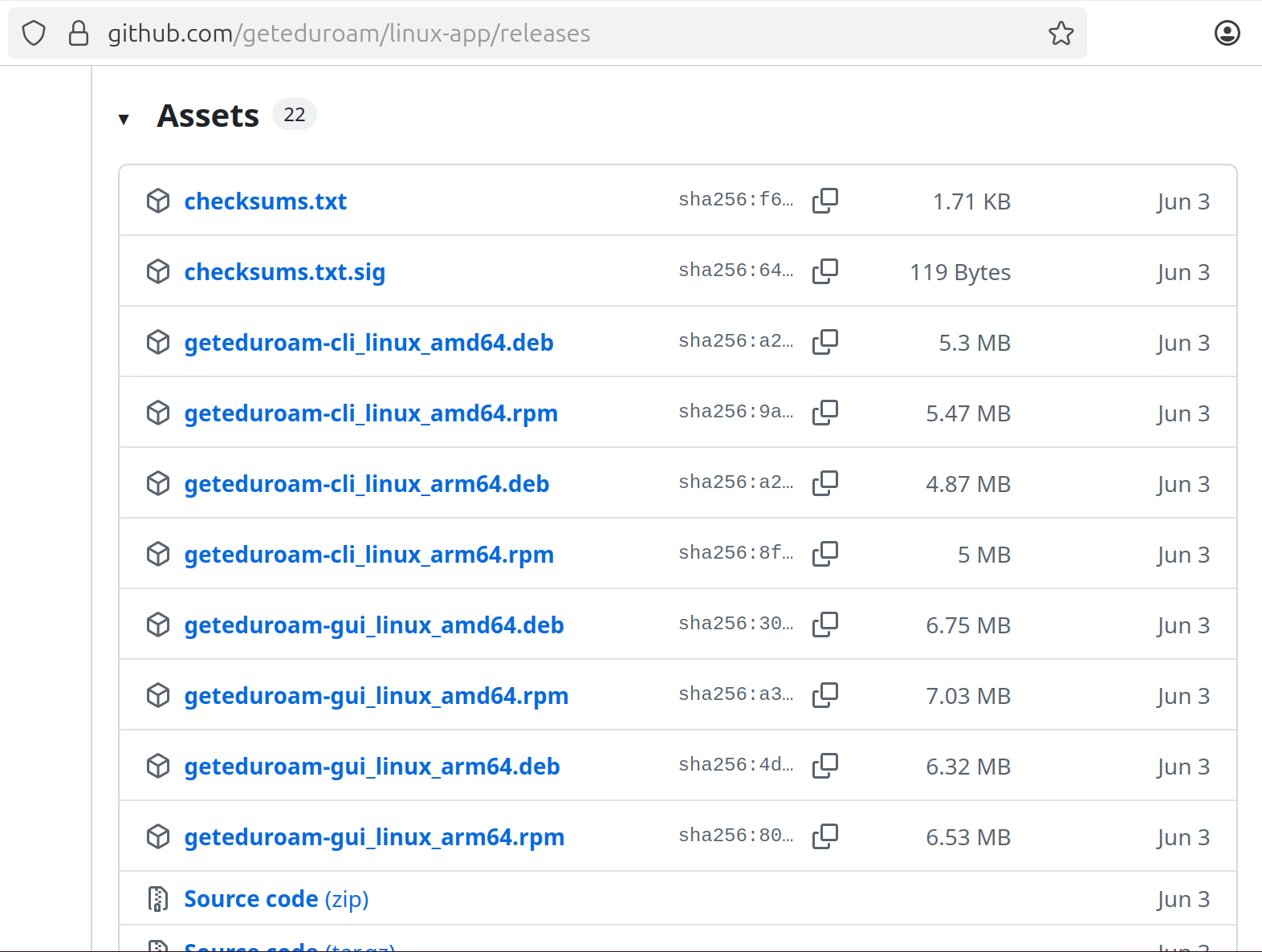The image size is (1262, 952).
Task: Open the Firefox account profile icon
Action: pyautogui.click(x=1227, y=33)
